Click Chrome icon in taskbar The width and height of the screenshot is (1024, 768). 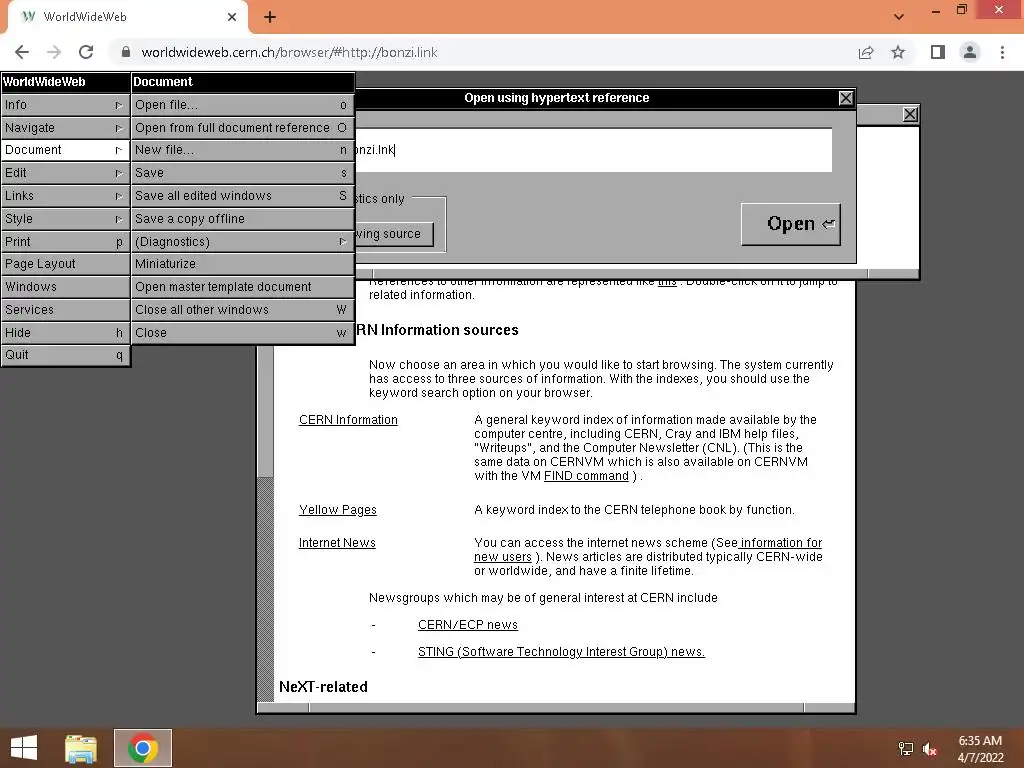point(143,748)
